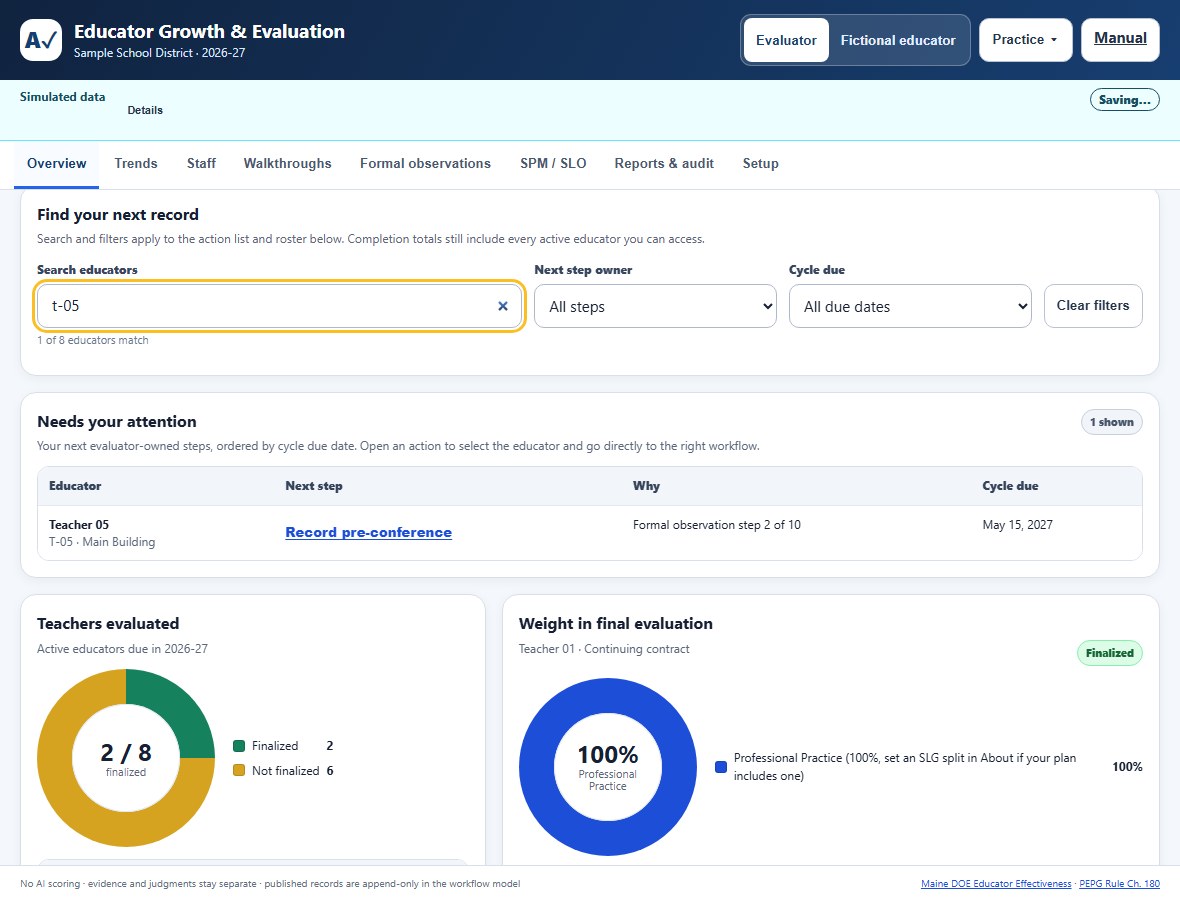Click the May 15, 2027 due date cell

[1017, 524]
